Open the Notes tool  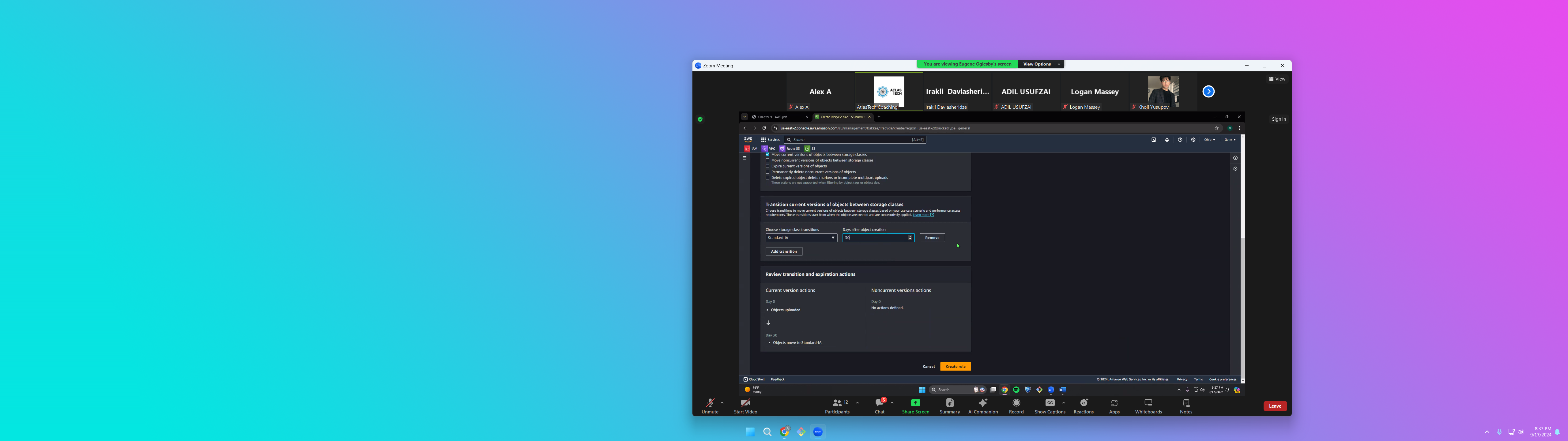point(1186,403)
